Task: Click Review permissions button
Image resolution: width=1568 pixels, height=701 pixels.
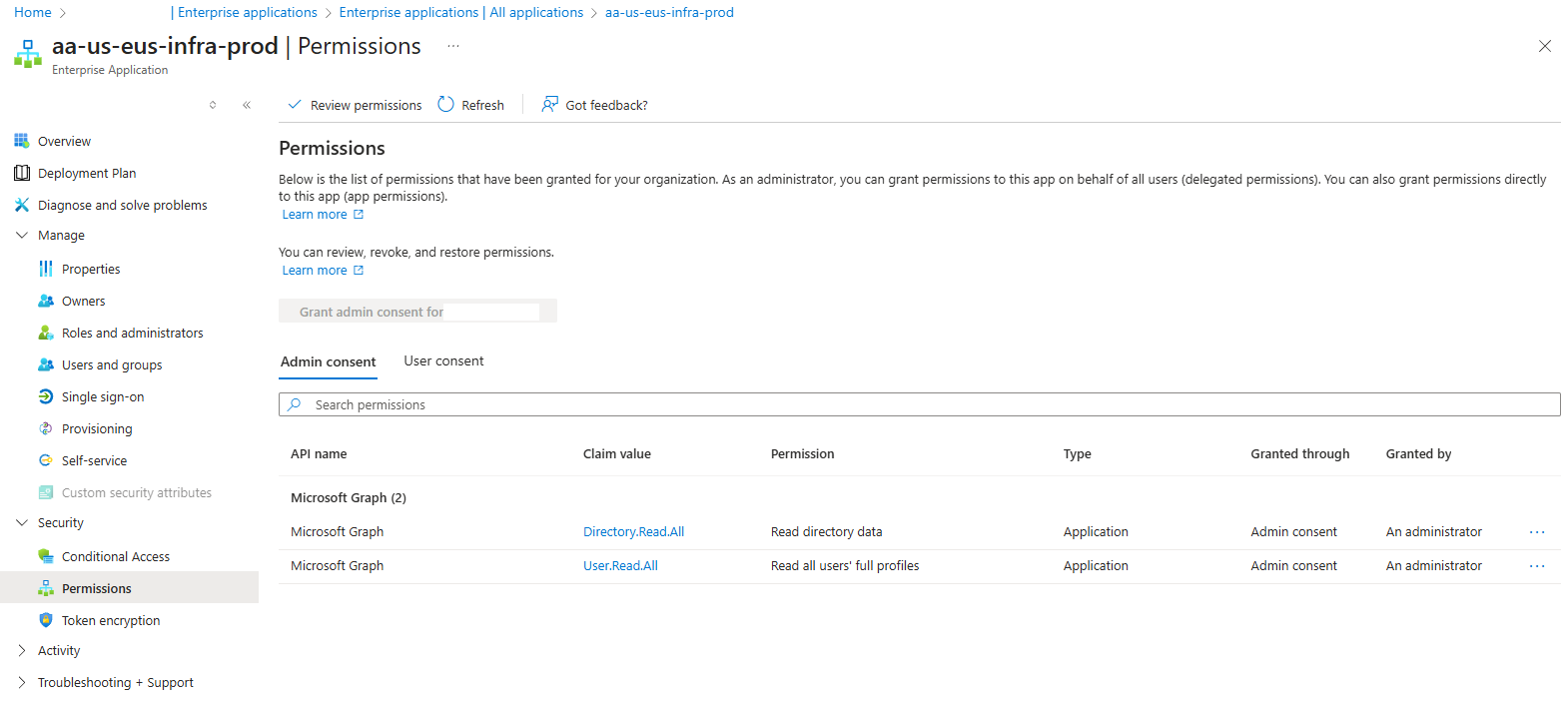Action: pos(355,105)
